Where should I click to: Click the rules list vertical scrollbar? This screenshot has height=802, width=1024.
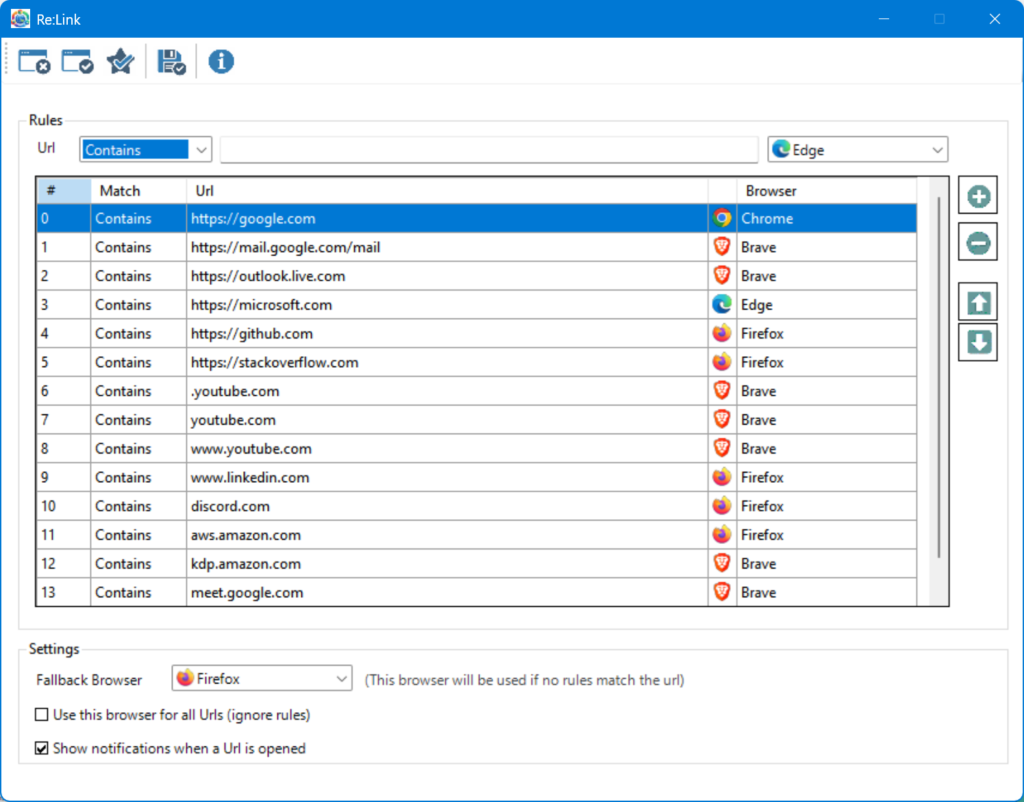pyautogui.click(x=938, y=380)
